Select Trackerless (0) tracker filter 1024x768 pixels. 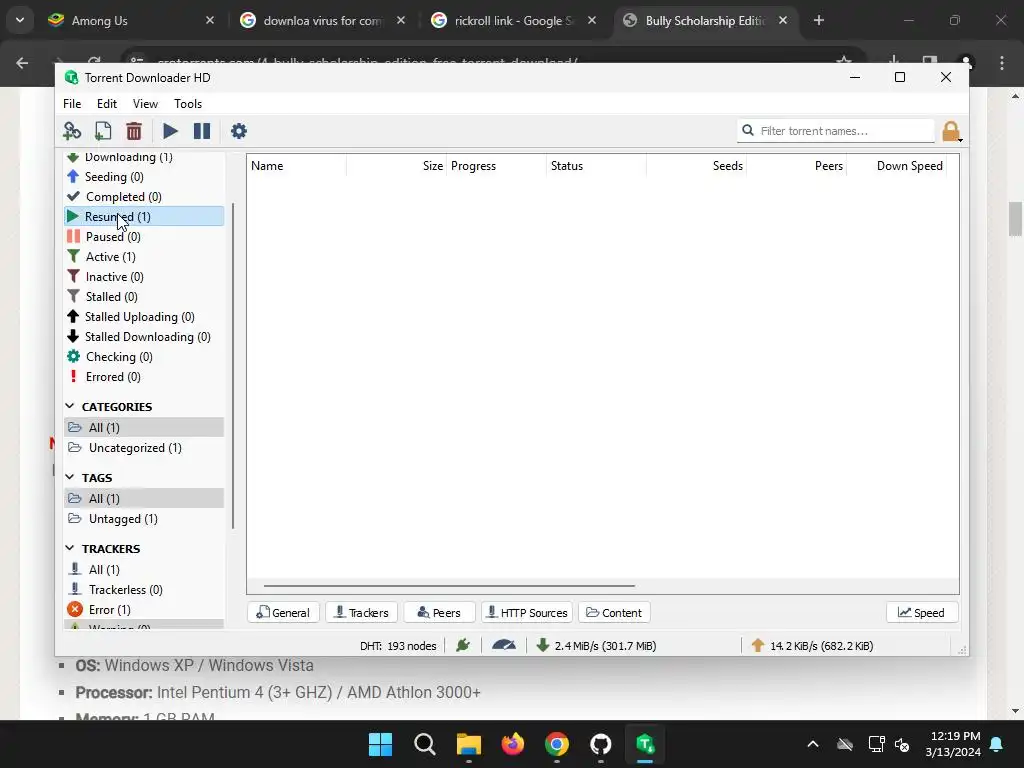[144, 590]
